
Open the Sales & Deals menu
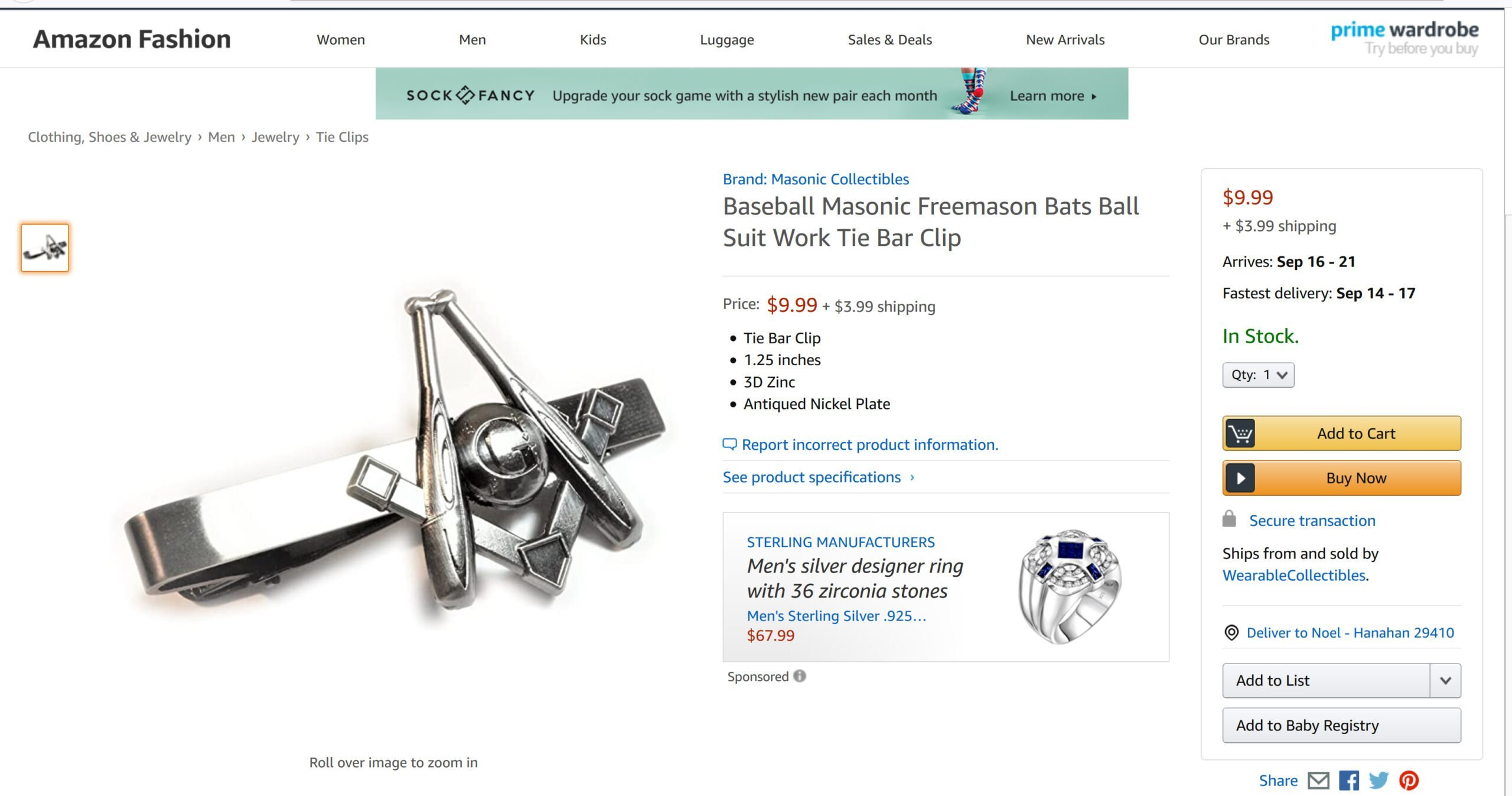pyautogui.click(x=889, y=40)
